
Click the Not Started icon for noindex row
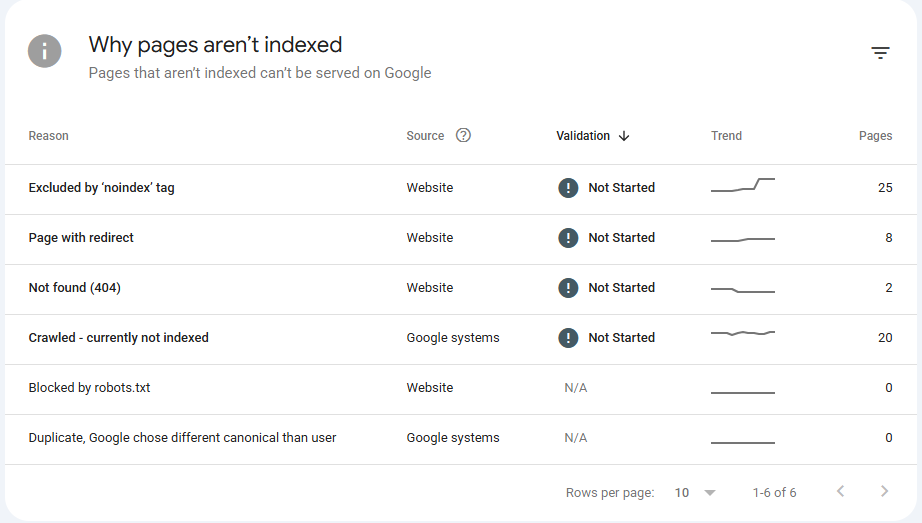(568, 188)
